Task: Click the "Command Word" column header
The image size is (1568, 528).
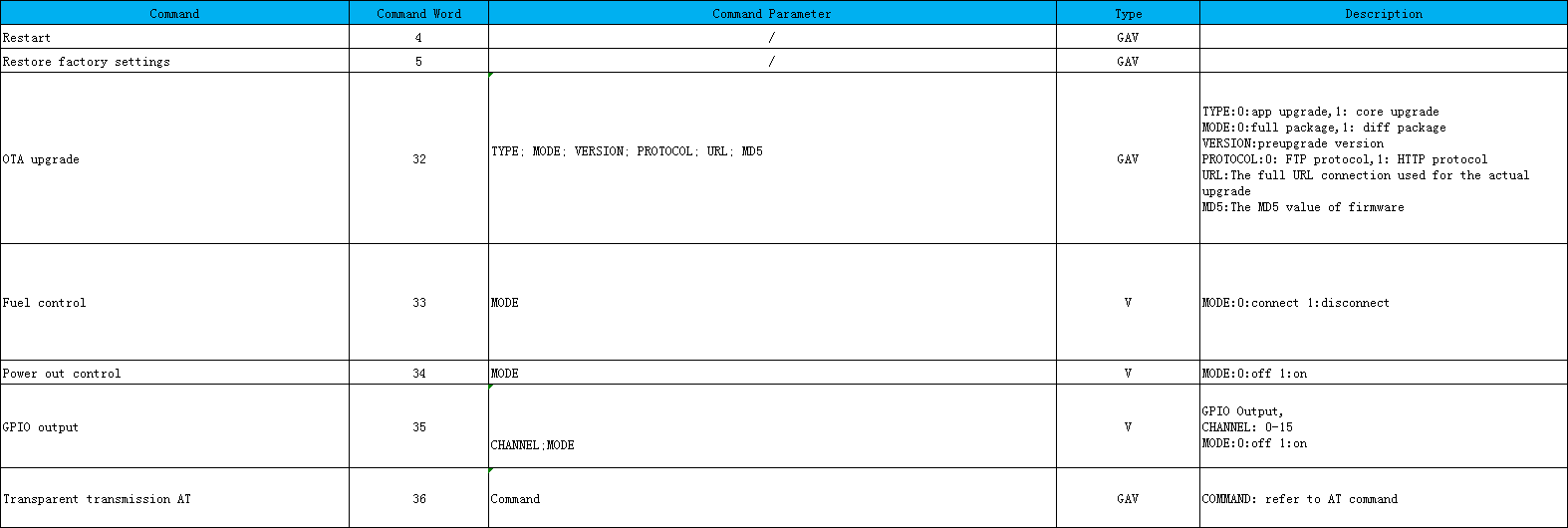Action: (418, 13)
